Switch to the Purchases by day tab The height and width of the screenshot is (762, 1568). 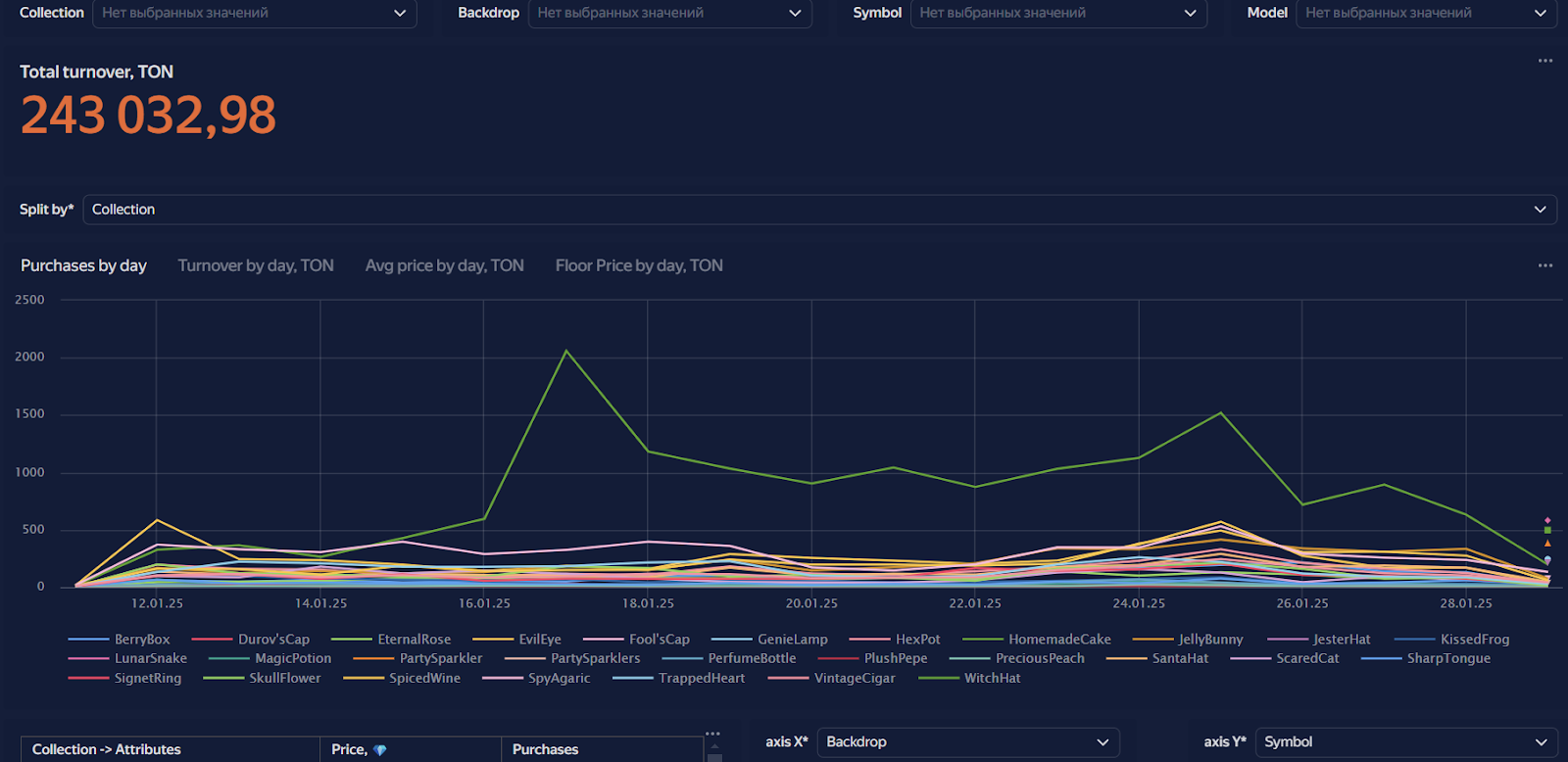point(83,265)
